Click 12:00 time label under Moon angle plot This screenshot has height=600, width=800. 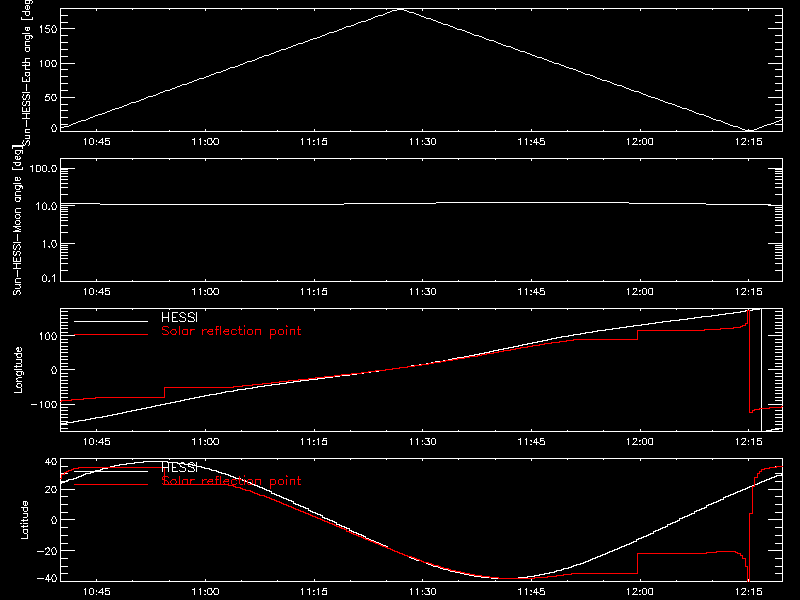640,291
